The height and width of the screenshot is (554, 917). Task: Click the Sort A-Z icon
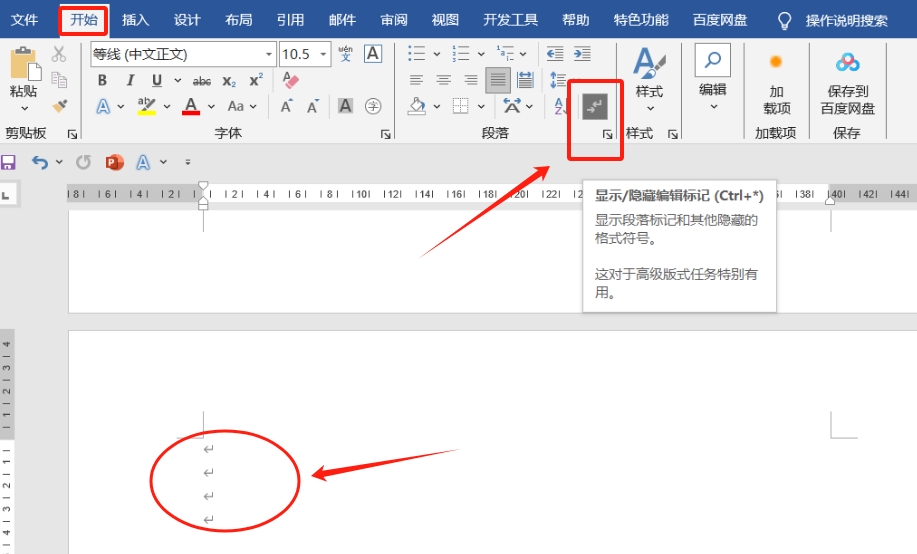[x=560, y=106]
